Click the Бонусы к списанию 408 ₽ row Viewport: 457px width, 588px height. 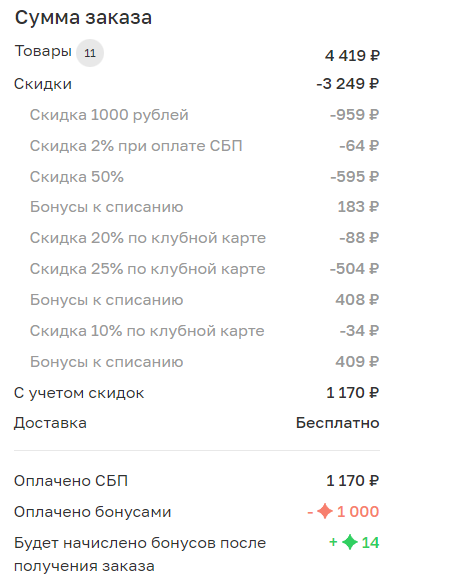click(x=204, y=300)
